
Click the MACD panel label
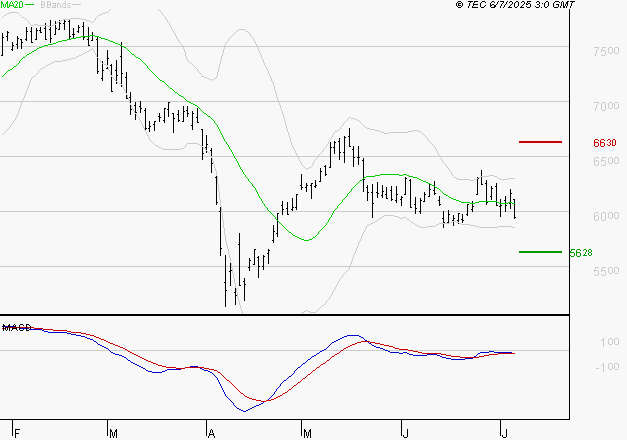tap(17, 328)
